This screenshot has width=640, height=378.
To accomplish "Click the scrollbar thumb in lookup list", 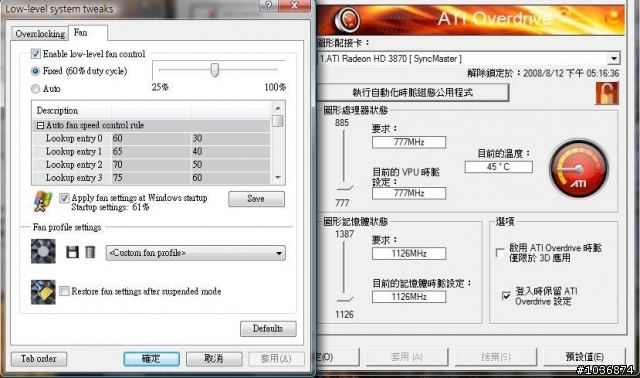I will (278, 121).
